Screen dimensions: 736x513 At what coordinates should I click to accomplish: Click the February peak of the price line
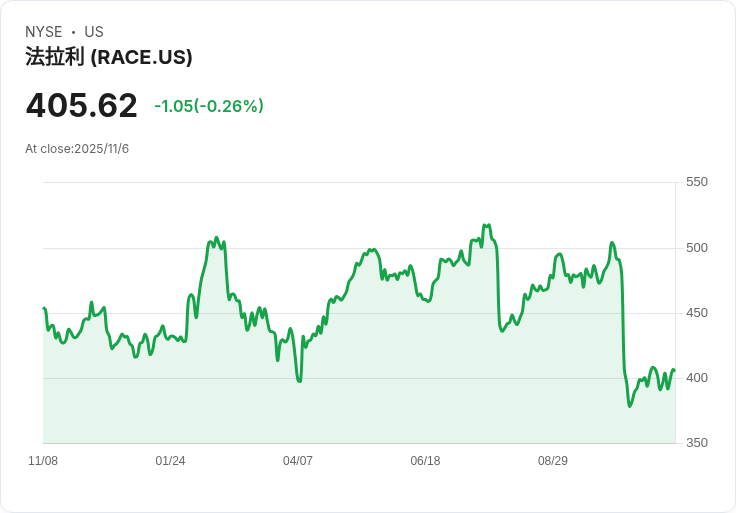click(216, 238)
